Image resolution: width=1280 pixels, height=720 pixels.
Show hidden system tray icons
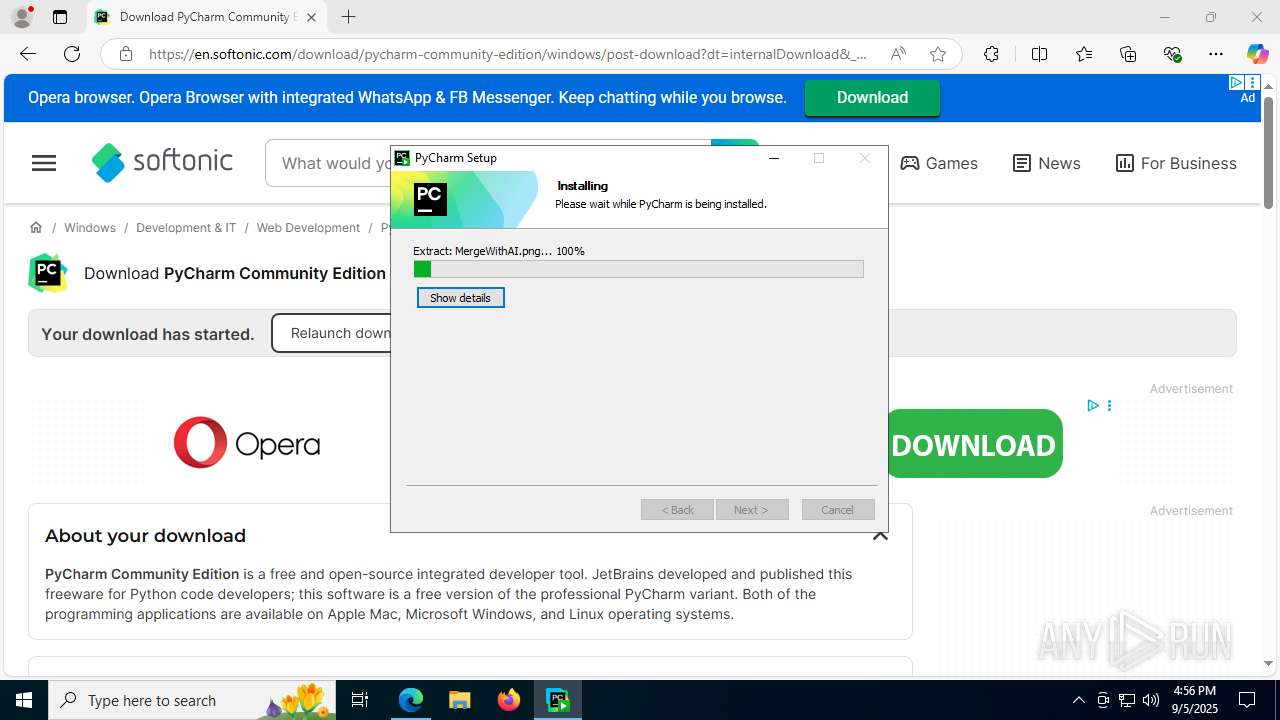point(1078,700)
